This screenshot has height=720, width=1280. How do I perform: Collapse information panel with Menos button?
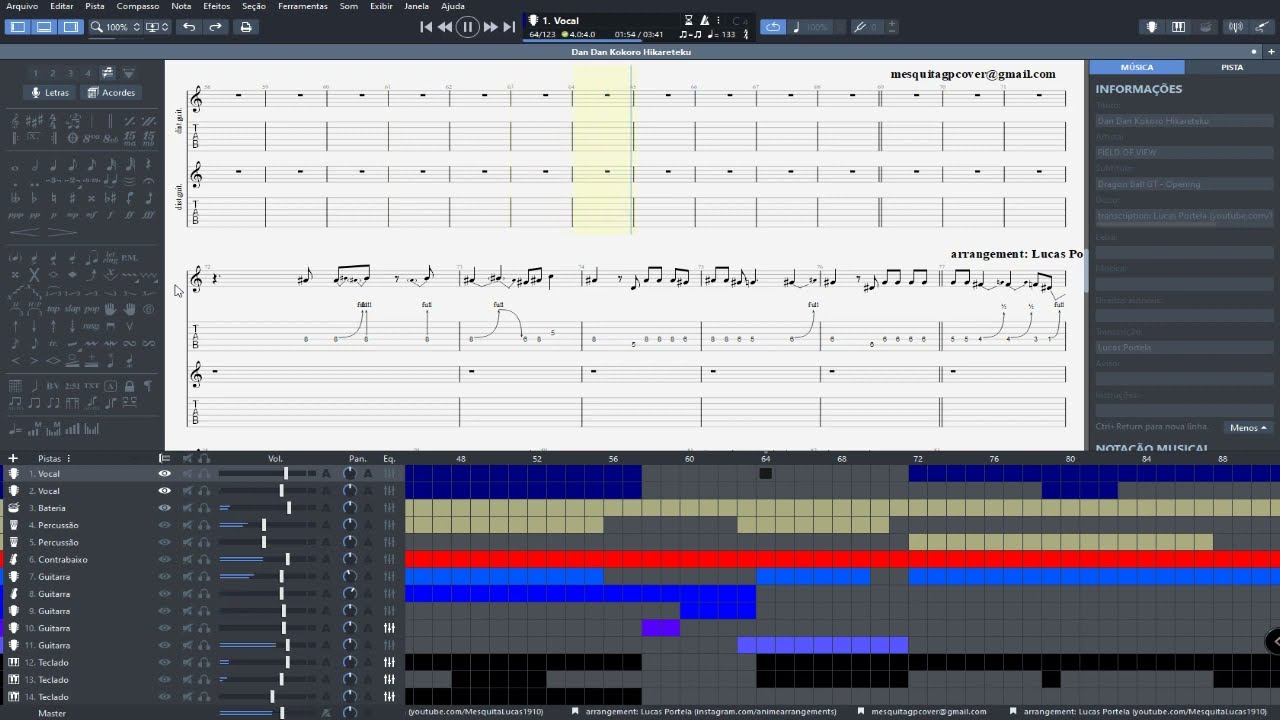1248,428
